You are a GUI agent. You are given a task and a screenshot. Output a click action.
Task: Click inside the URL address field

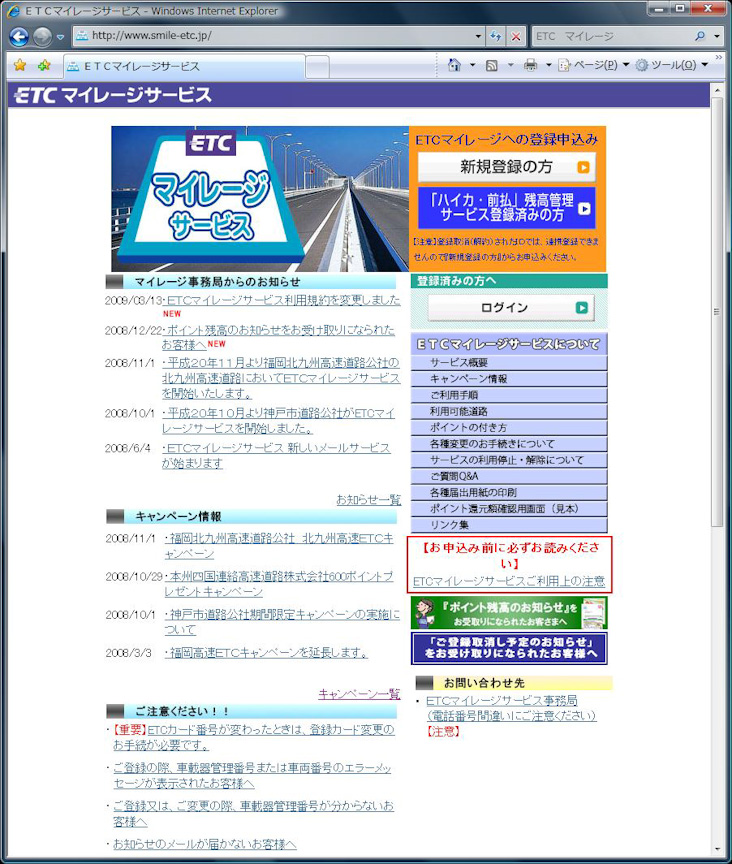click(x=281, y=36)
